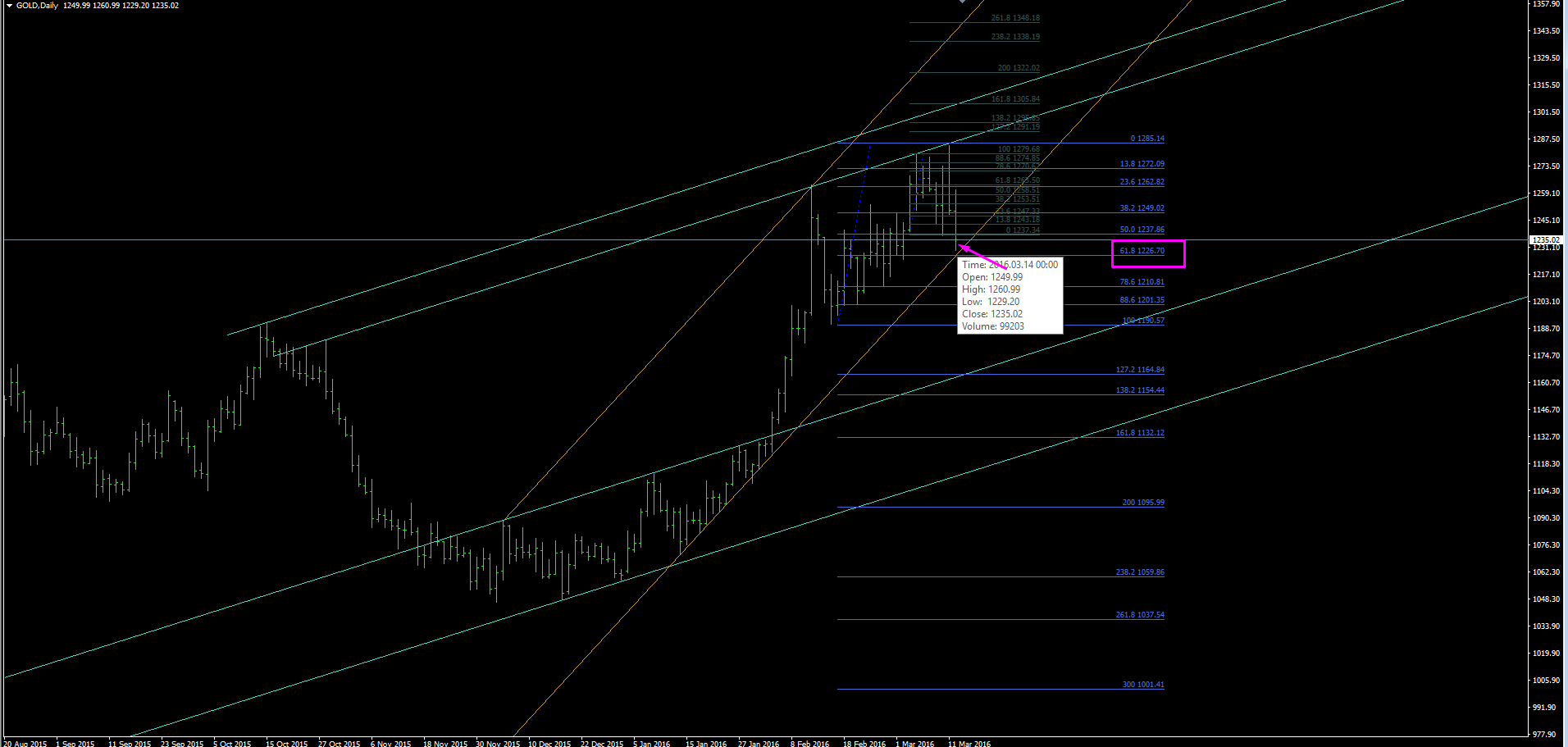Viewport: 1568px width, 747px height.
Task: Select the 261.8 1037.54 extension label
Action: [x=1140, y=615]
